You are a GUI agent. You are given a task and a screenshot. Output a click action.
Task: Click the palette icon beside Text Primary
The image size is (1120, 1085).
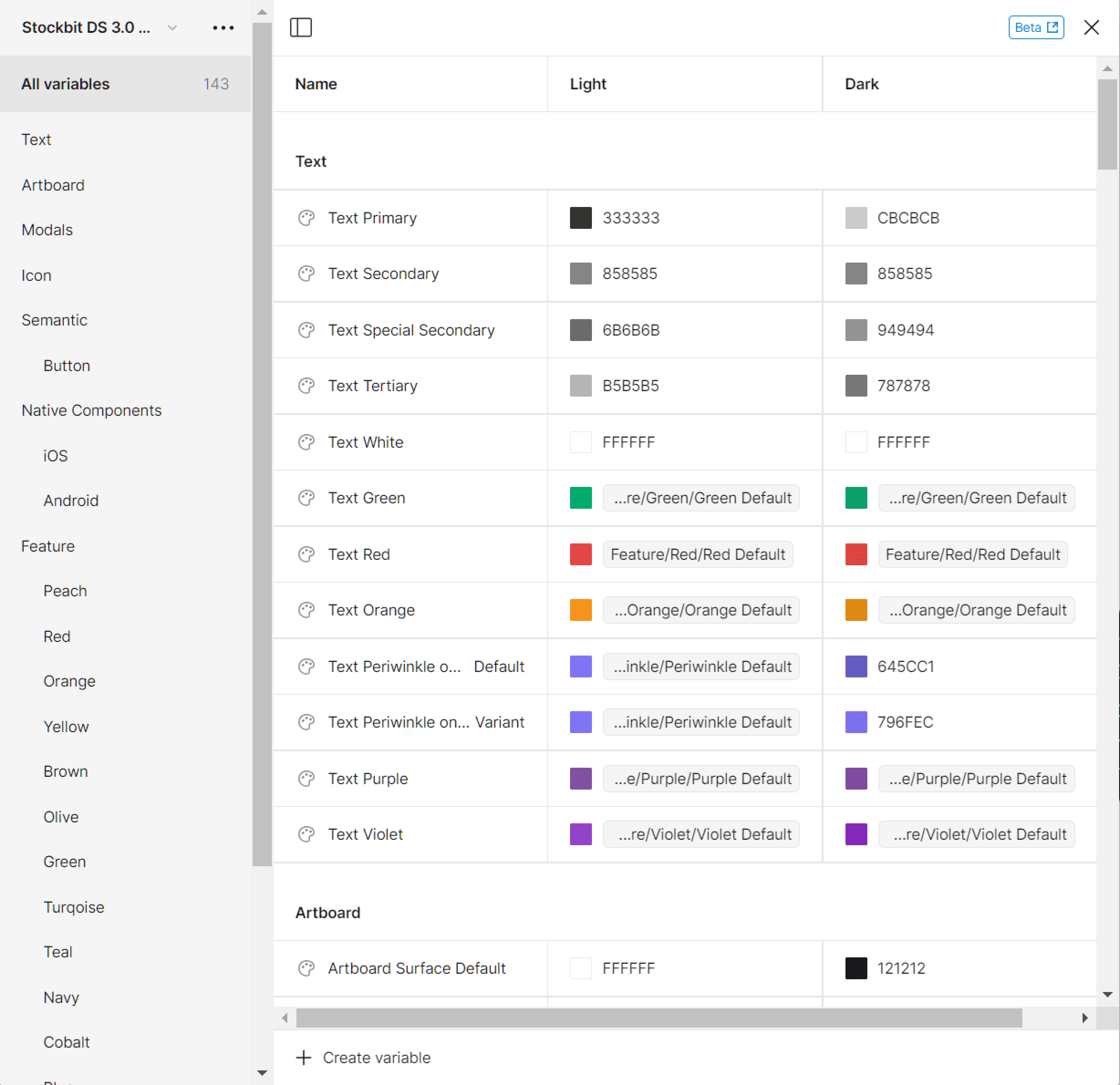coord(306,218)
